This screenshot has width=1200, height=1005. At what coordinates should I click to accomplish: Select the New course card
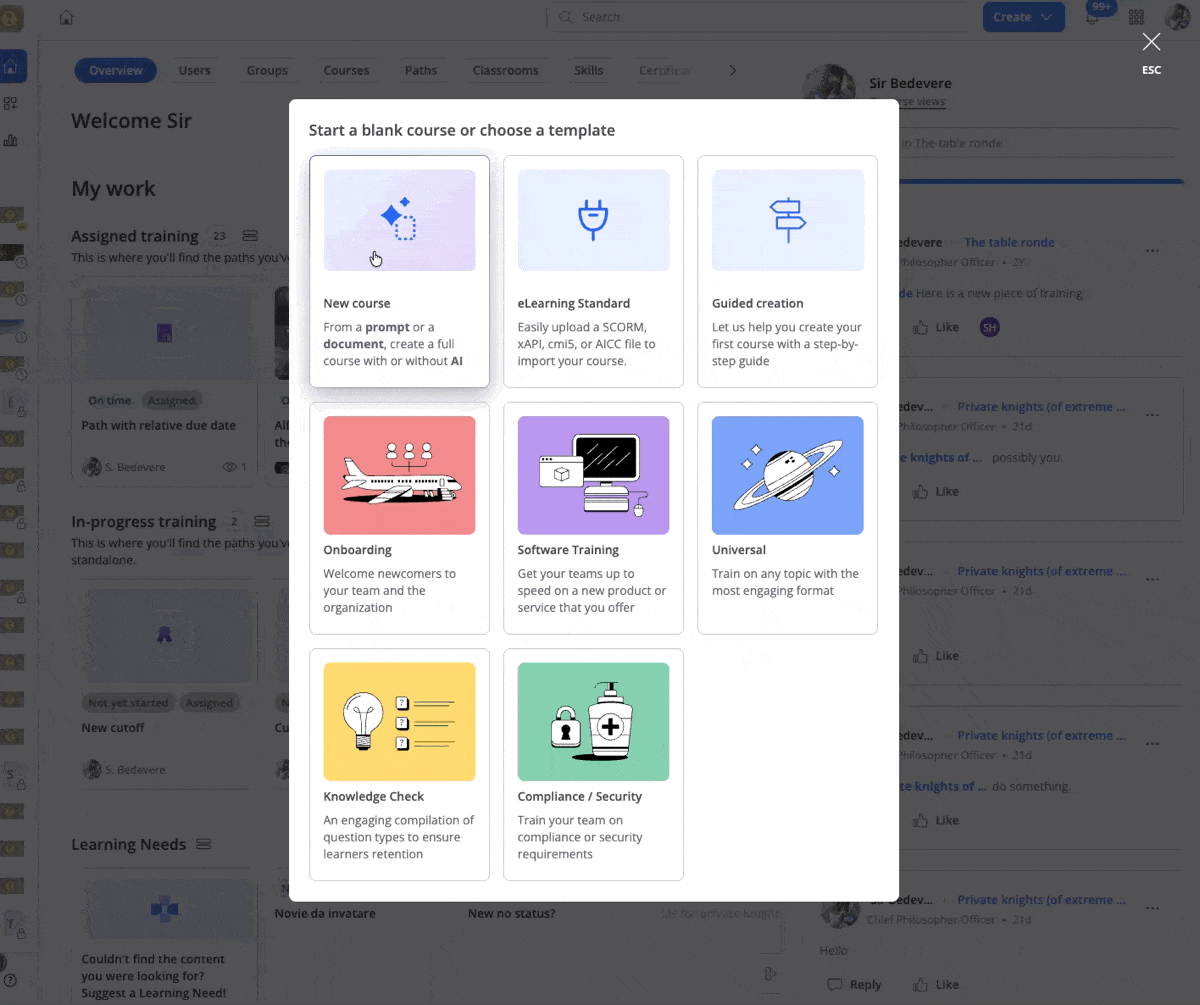tap(399, 271)
